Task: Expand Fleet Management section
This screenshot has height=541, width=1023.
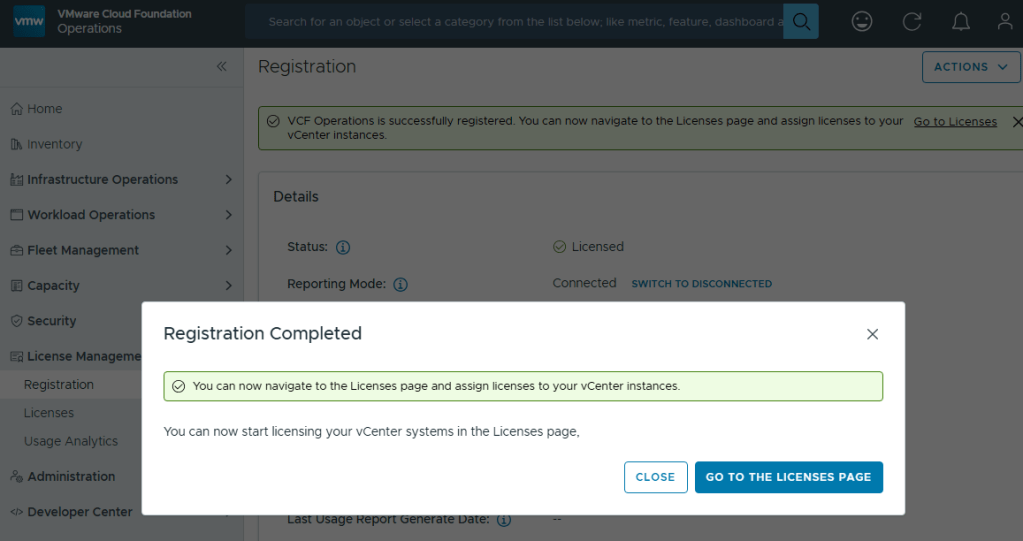Action: (x=228, y=250)
